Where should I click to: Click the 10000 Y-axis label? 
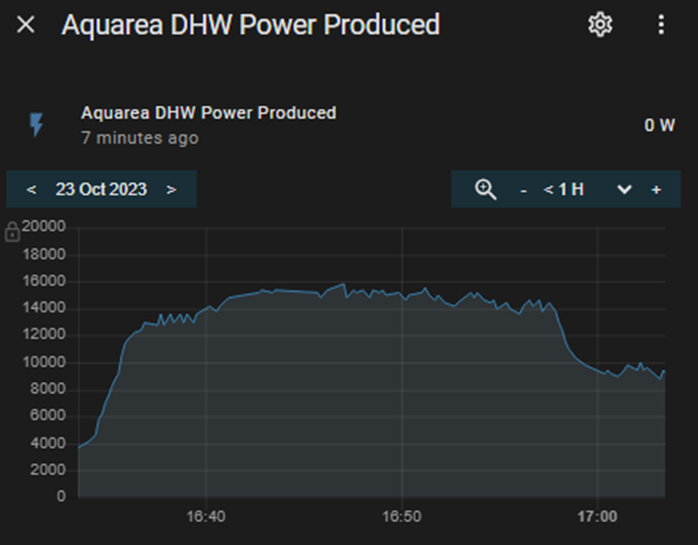pyautogui.click(x=44, y=362)
